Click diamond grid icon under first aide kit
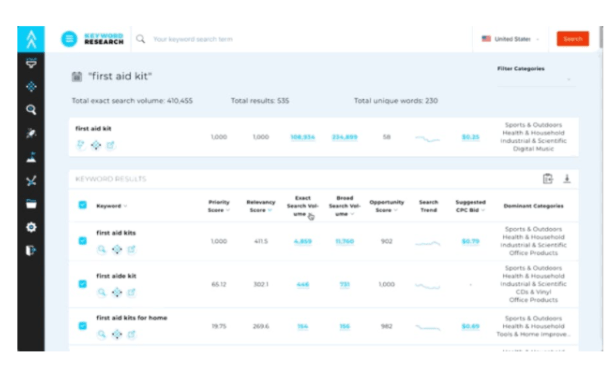This screenshot has width=615, height=365. [x=117, y=292]
